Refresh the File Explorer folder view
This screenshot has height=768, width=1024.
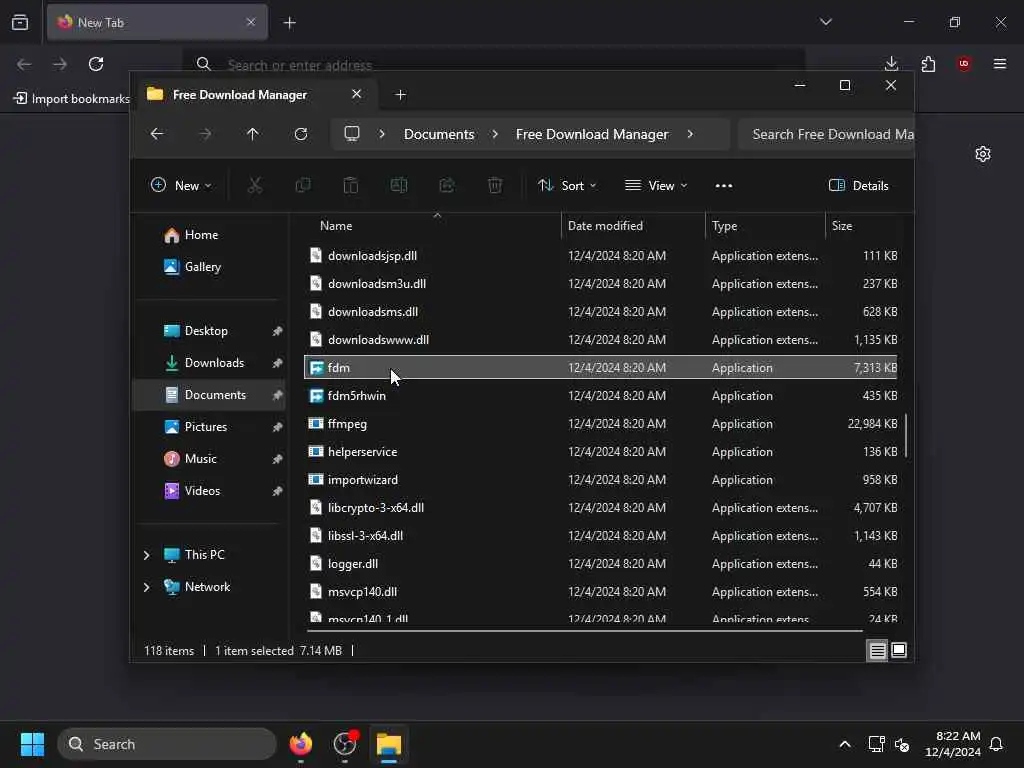(301, 134)
